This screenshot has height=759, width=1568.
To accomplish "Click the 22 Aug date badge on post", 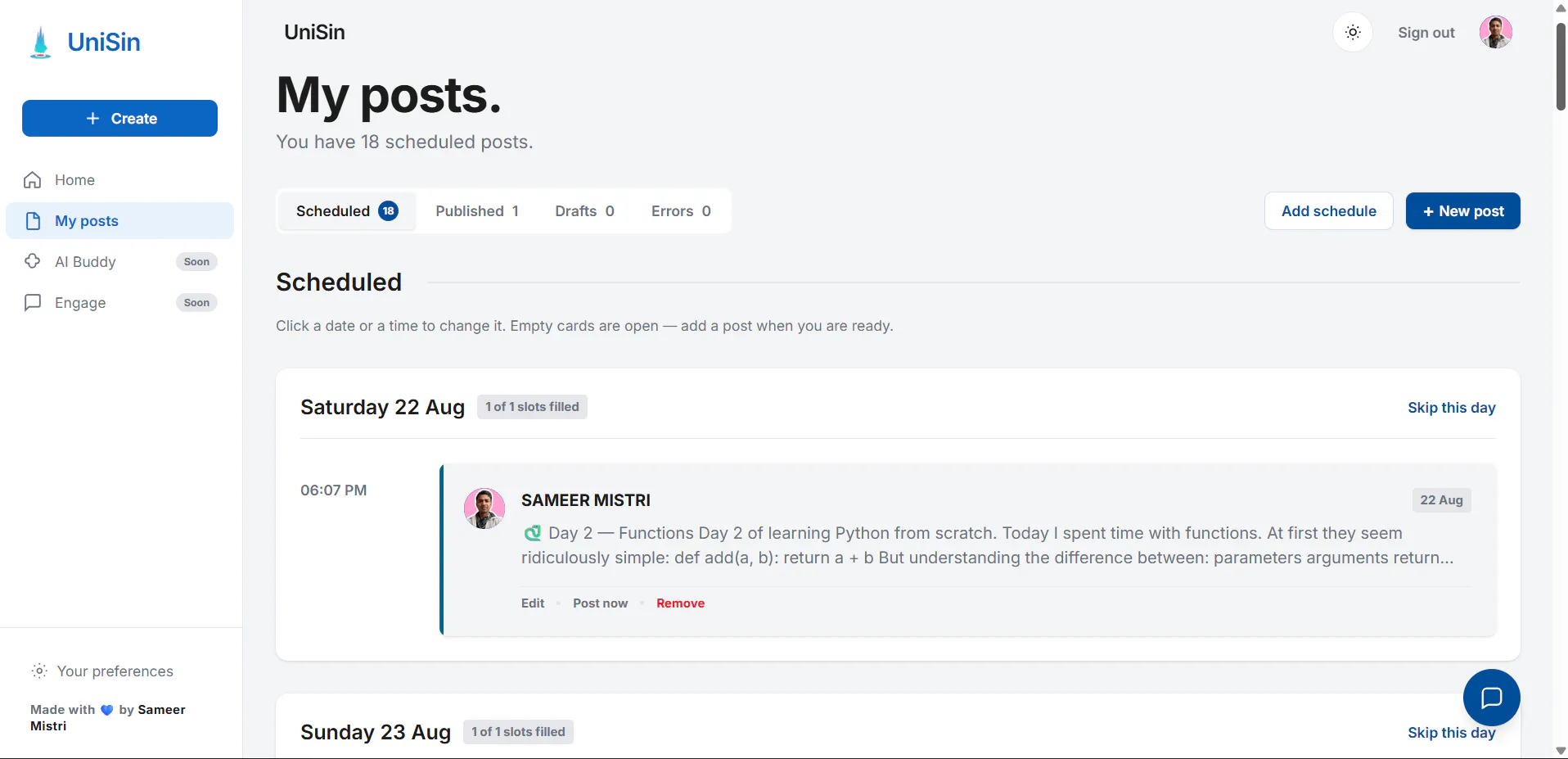I will (x=1441, y=500).
